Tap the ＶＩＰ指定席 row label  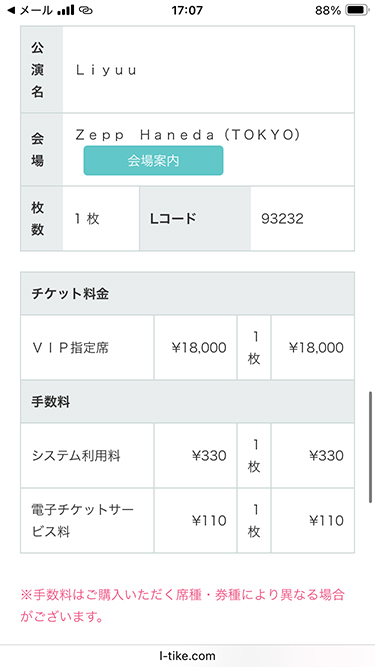pyautogui.click(x=70, y=348)
